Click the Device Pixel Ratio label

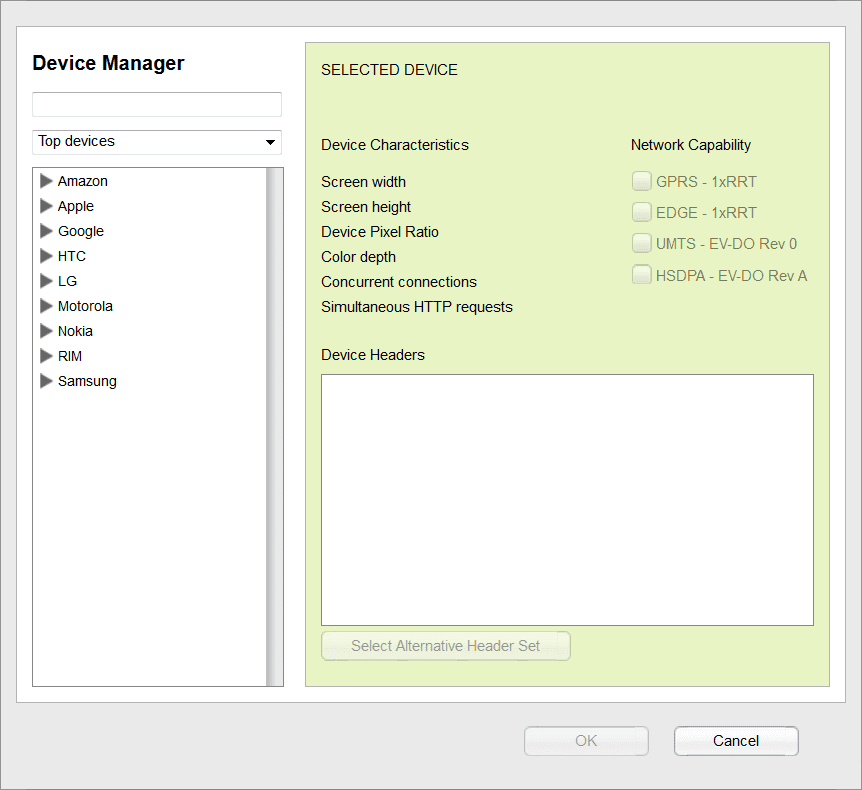(x=380, y=232)
